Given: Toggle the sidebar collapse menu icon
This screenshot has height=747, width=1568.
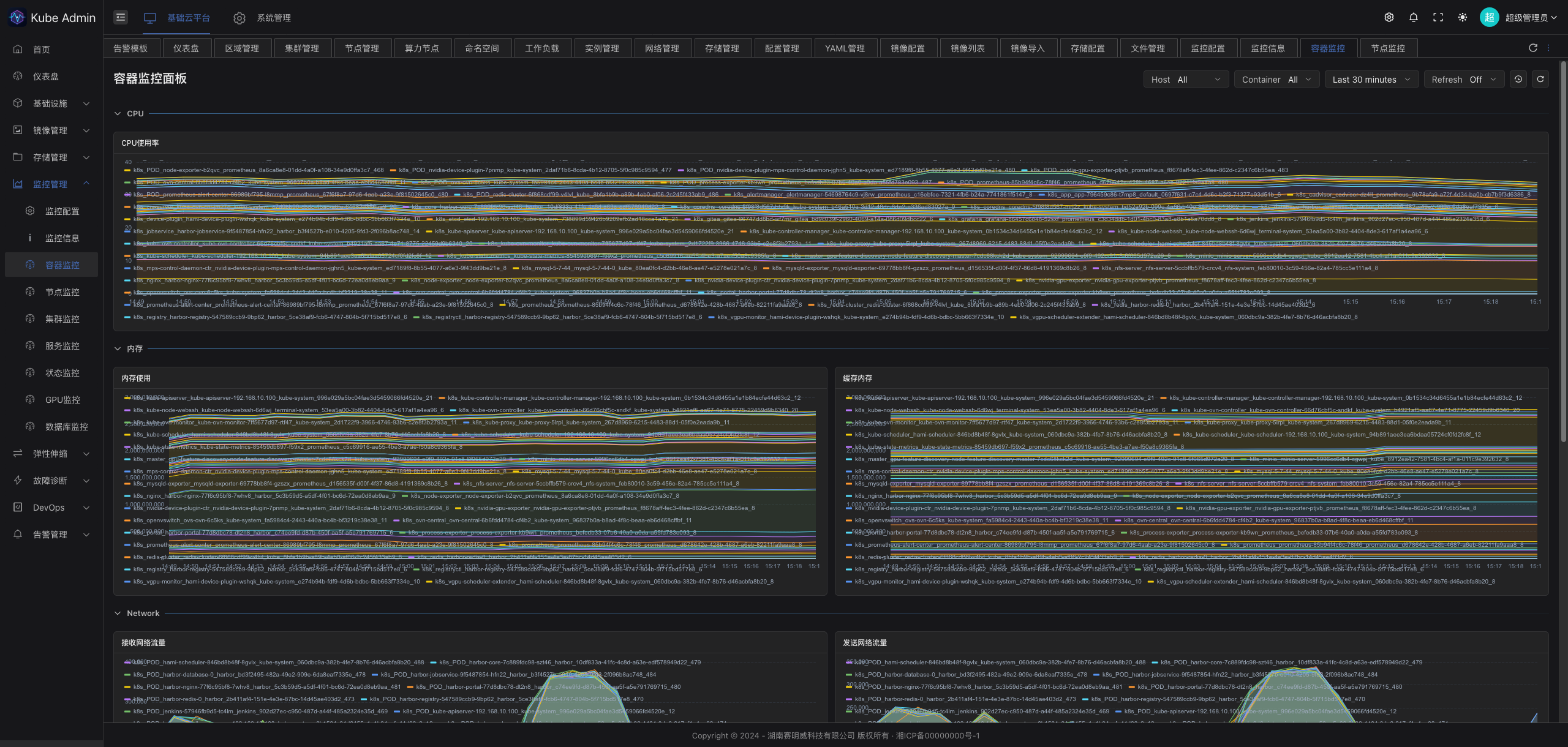Looking at the screenshot, I should [121, 18].
